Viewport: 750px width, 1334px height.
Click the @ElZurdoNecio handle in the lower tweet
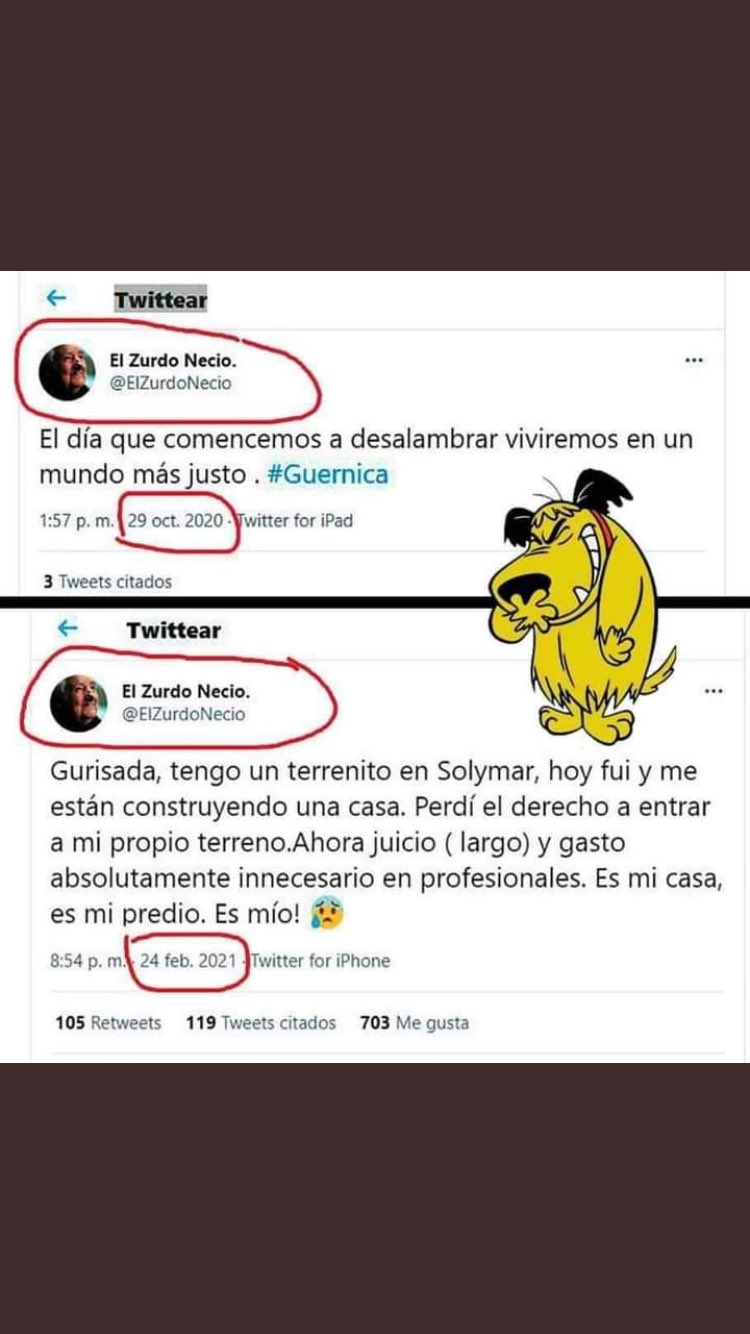pyautogui.click(x=183, y=714)
